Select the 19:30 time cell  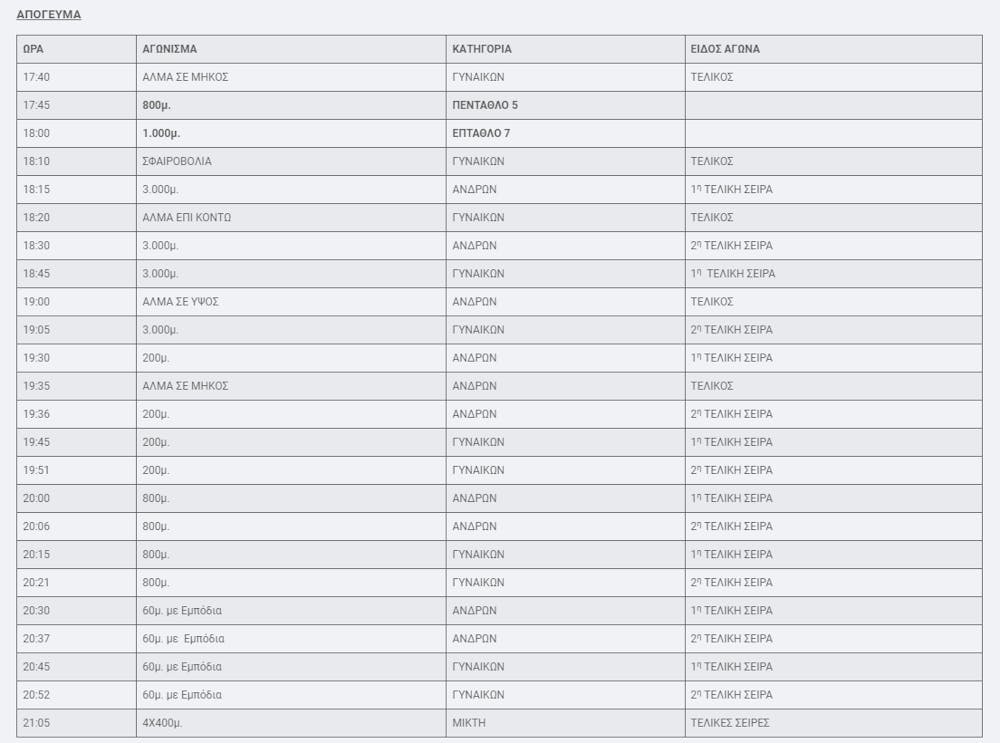36,357
